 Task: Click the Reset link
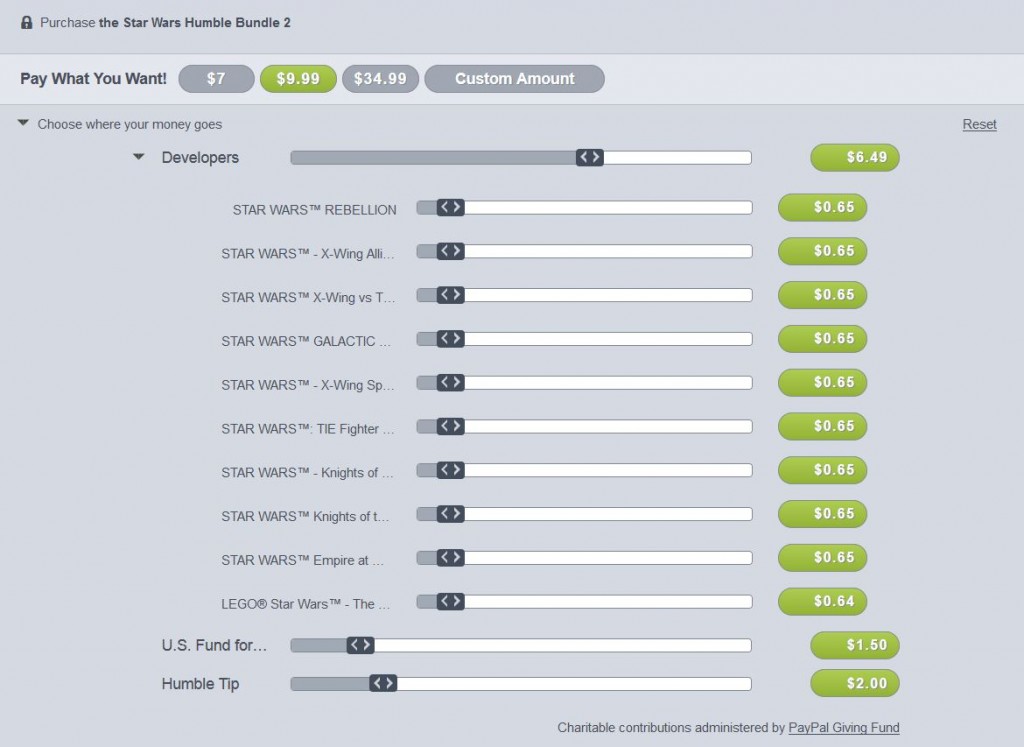pyautogui.click(x=980, y=124)
